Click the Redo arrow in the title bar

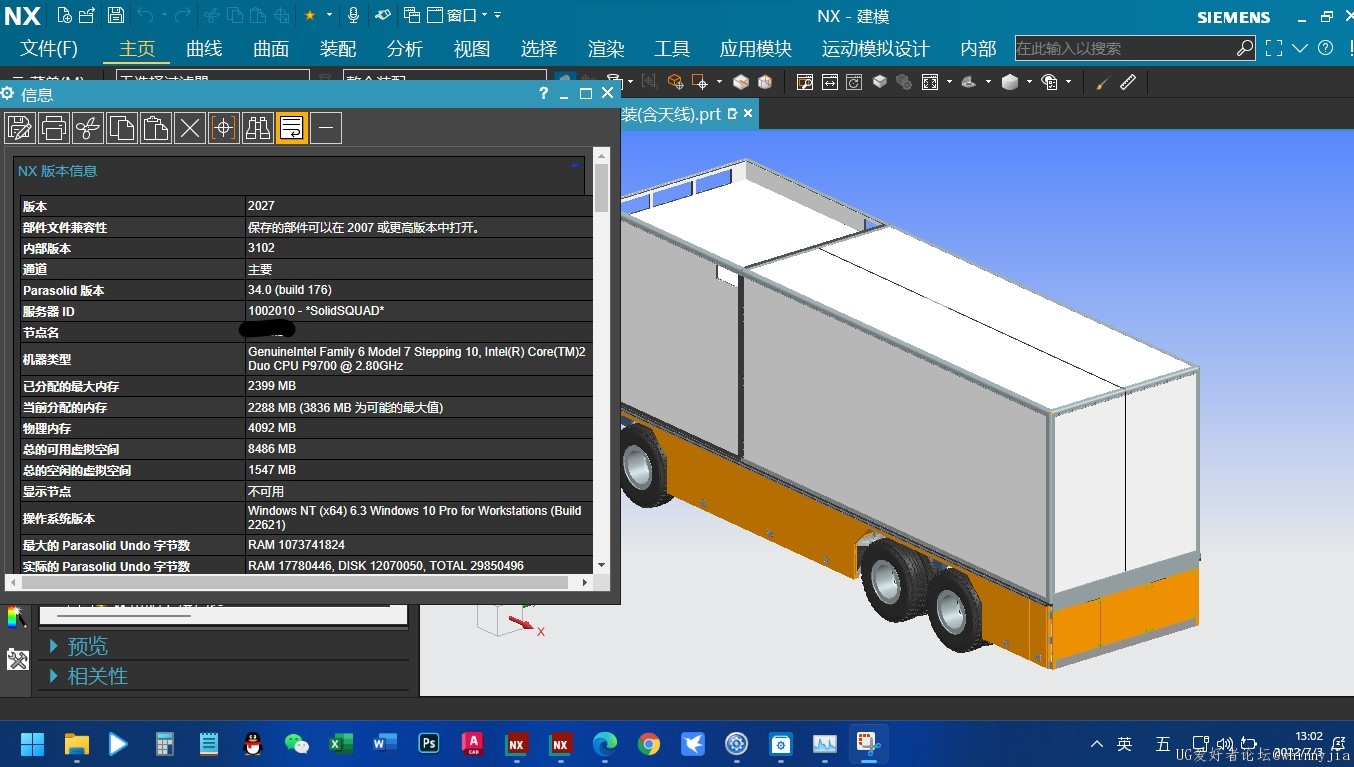(182, 15)
